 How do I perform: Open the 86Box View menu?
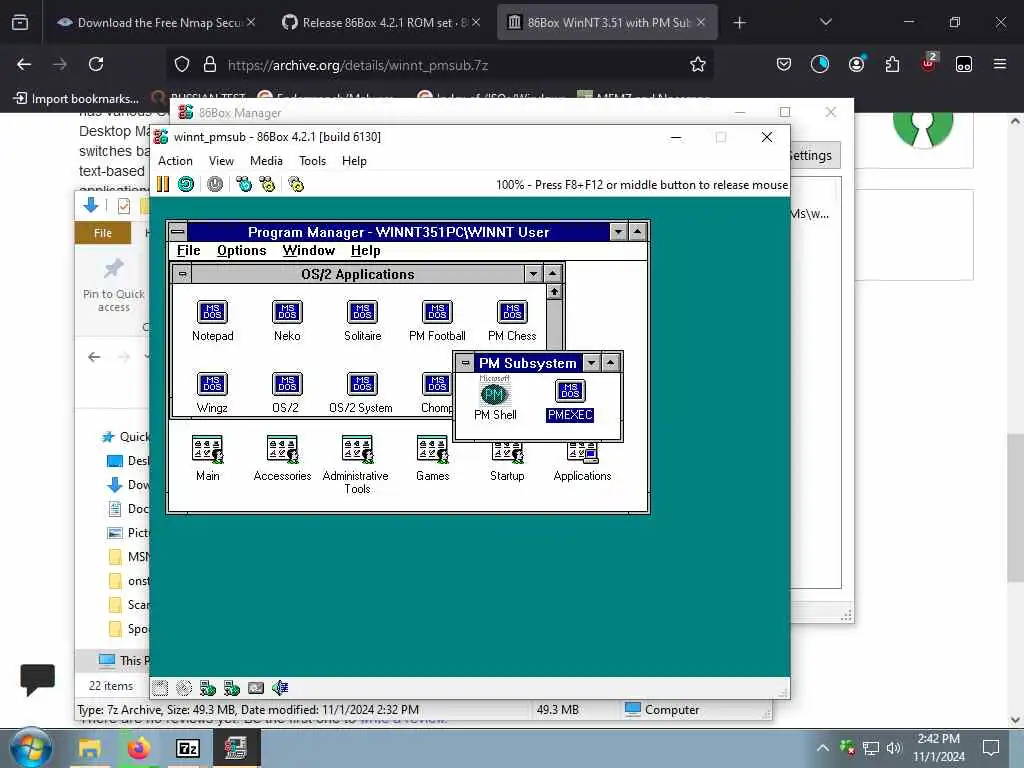[221, 161]
